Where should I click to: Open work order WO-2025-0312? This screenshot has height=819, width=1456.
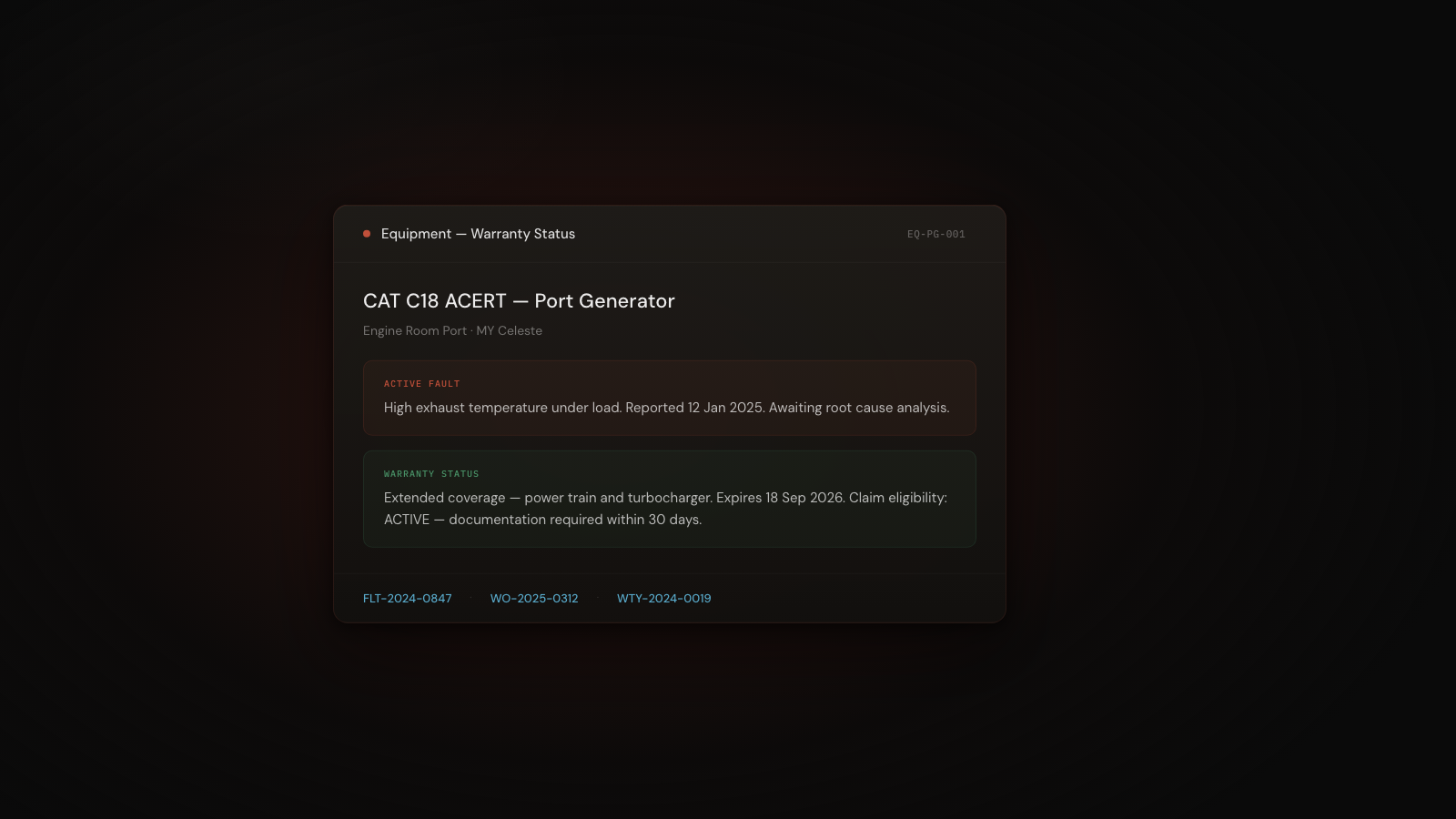pyautogui.click(x=534, y=599)
